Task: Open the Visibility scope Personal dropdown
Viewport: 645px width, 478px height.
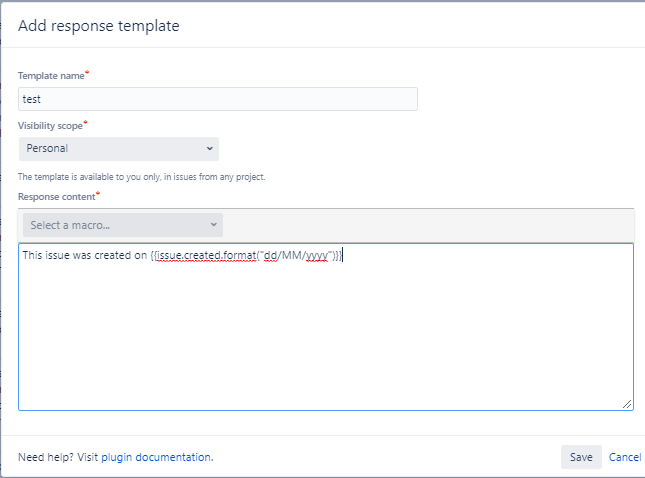Action: [118, 149]
